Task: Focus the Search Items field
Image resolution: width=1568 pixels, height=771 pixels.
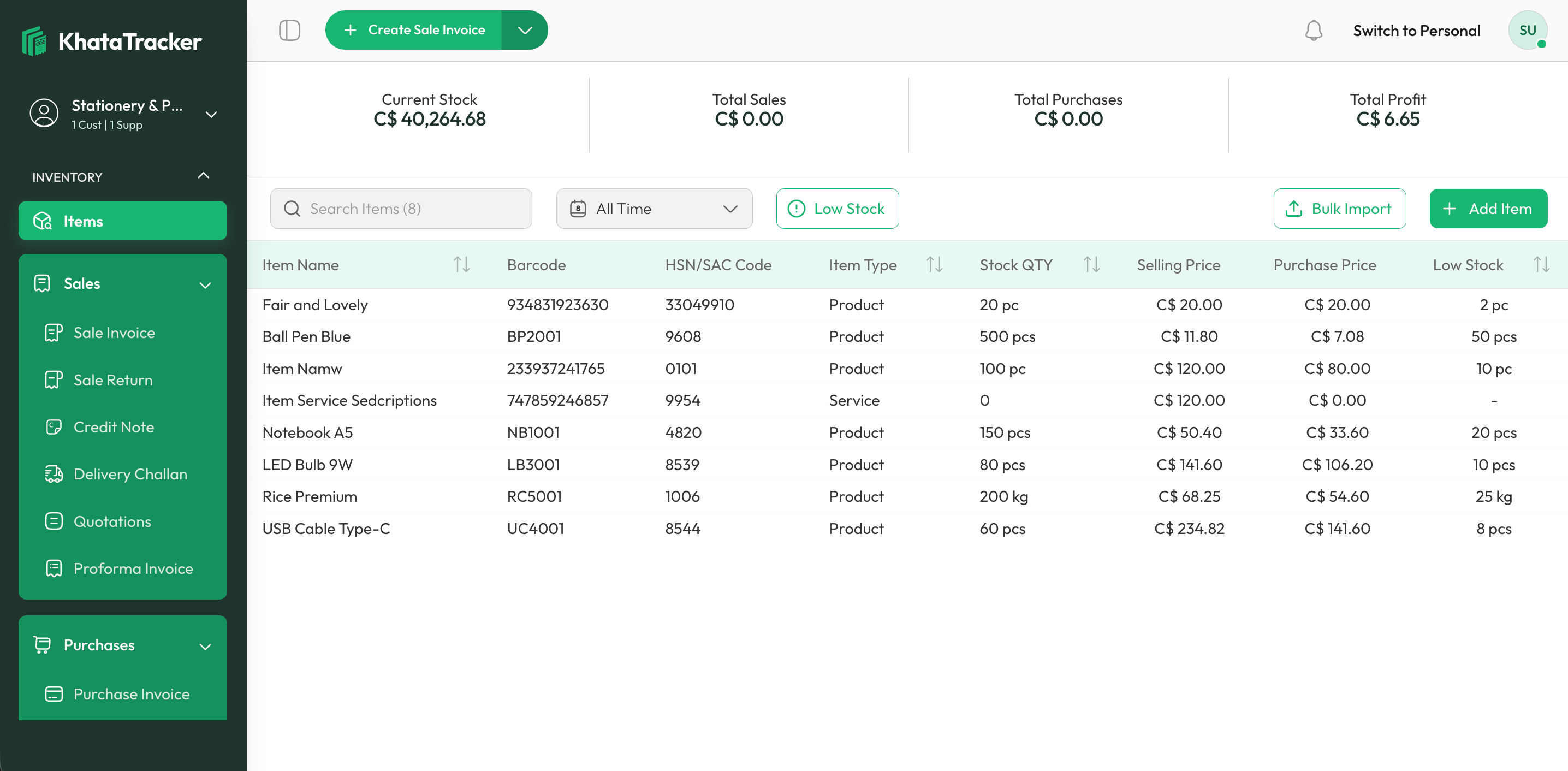Action: click(x=401, y=209)
